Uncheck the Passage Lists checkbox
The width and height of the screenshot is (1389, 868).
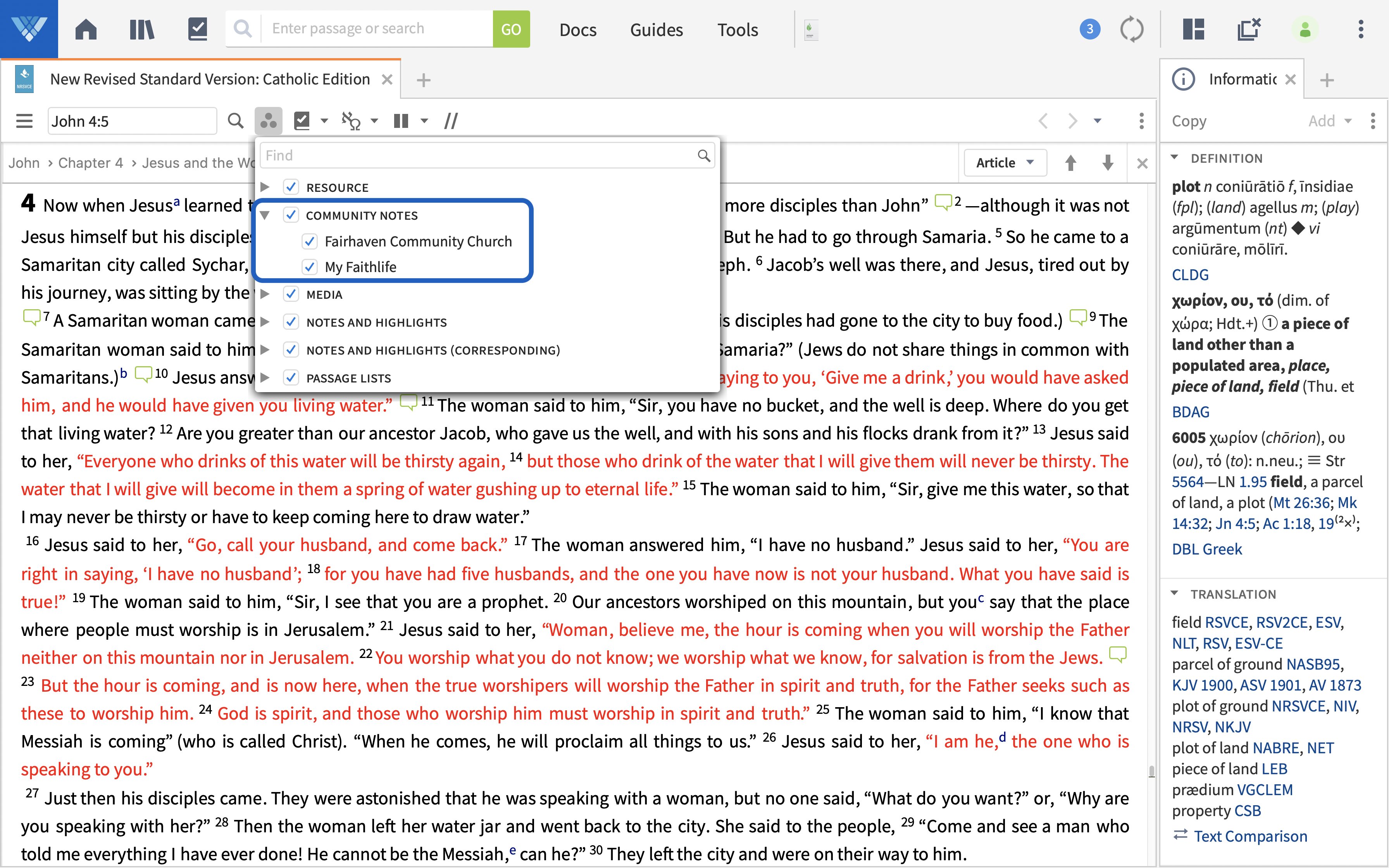click(x=291, y=378)
